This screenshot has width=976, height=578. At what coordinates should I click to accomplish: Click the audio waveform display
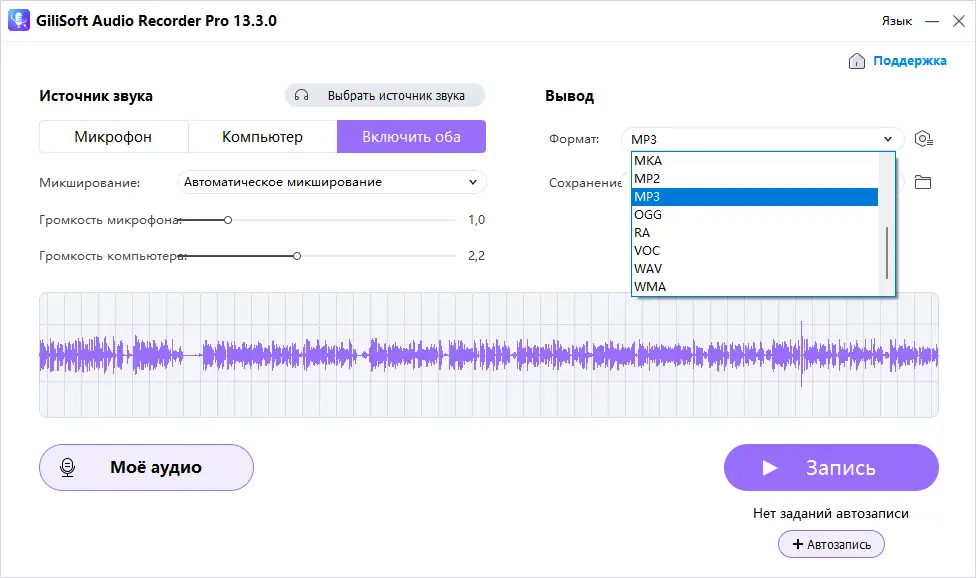click(x=489, y=355)
